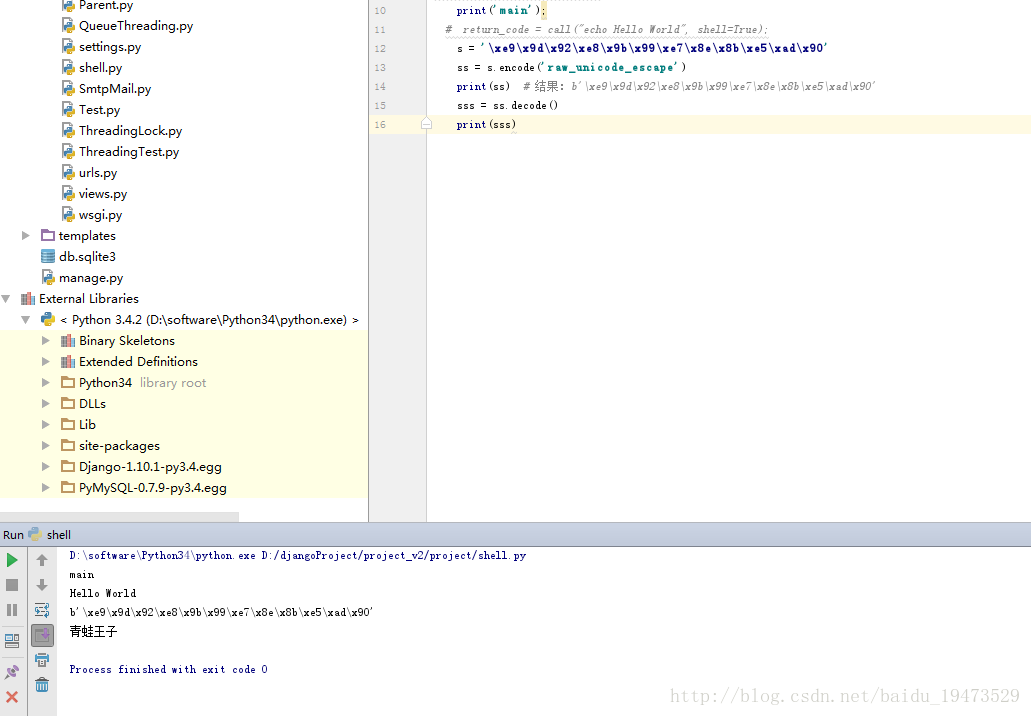Click the Python file icon beside wsgi.py
1031x716 pixels.
click(68, 214)
